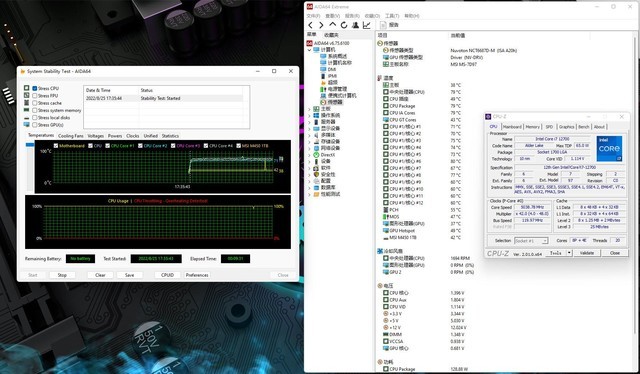640x374 pixels.
Task: Enable Stress system memory checkbox
Action: pyautogui.click(x=35, y=110)
